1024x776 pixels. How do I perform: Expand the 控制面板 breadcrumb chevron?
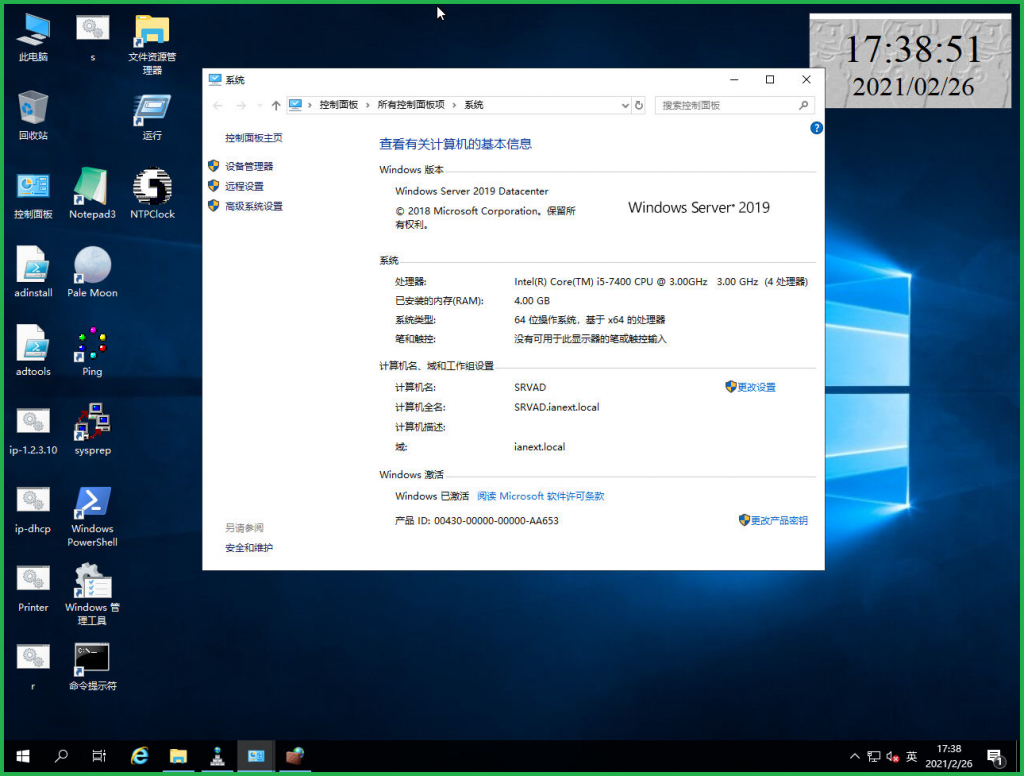click(367, 105)
